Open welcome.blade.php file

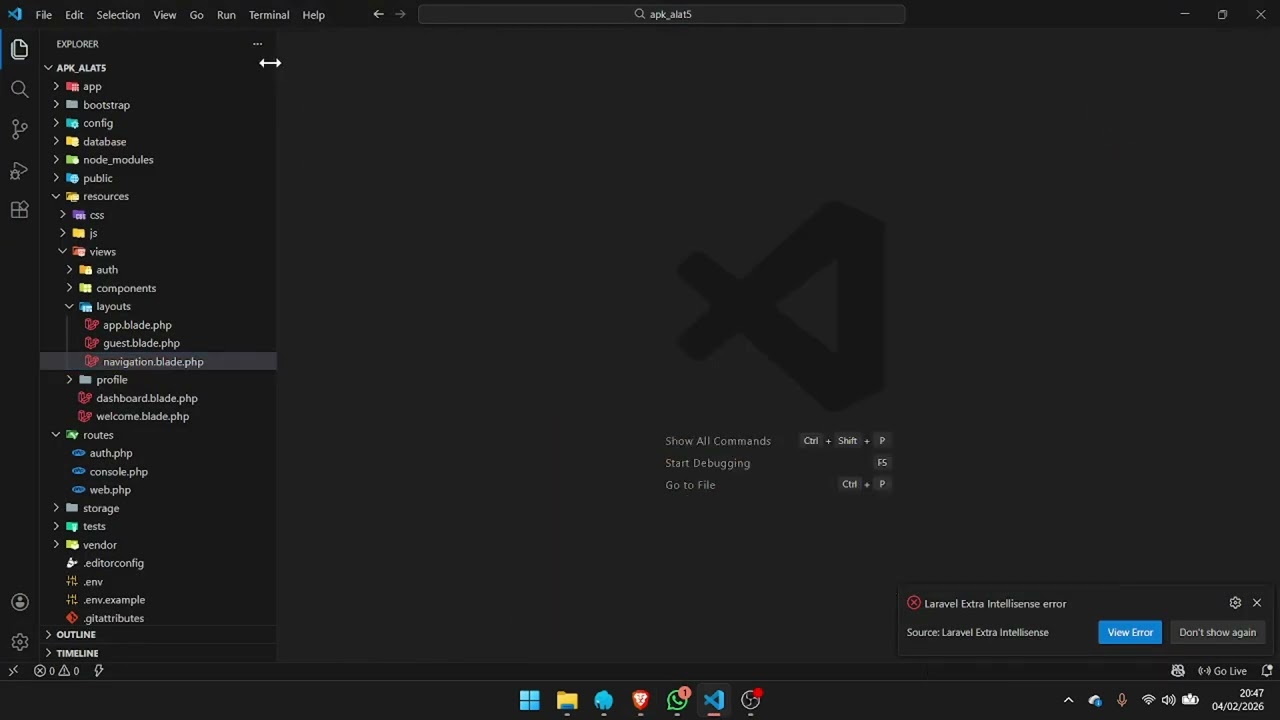158,416
